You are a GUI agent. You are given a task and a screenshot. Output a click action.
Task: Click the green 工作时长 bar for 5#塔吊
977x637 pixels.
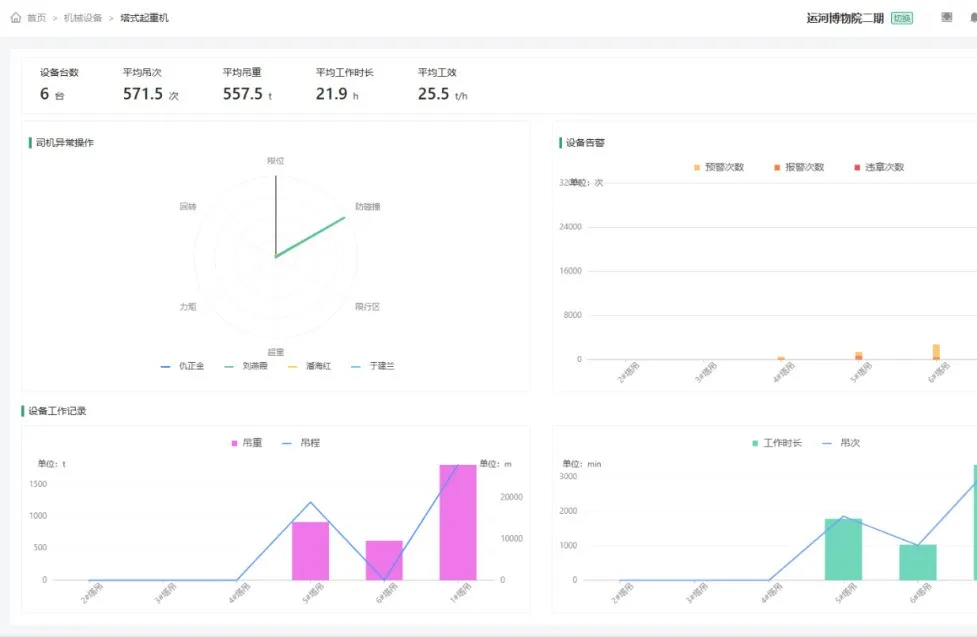click(x=843, y=549)
